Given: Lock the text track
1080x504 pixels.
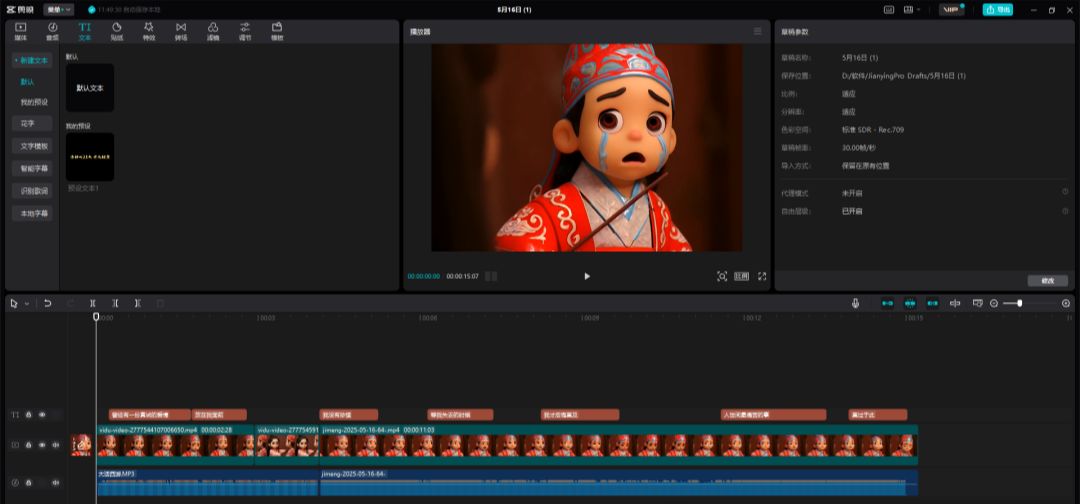Looking at the screenshot, I should point(28,415).
